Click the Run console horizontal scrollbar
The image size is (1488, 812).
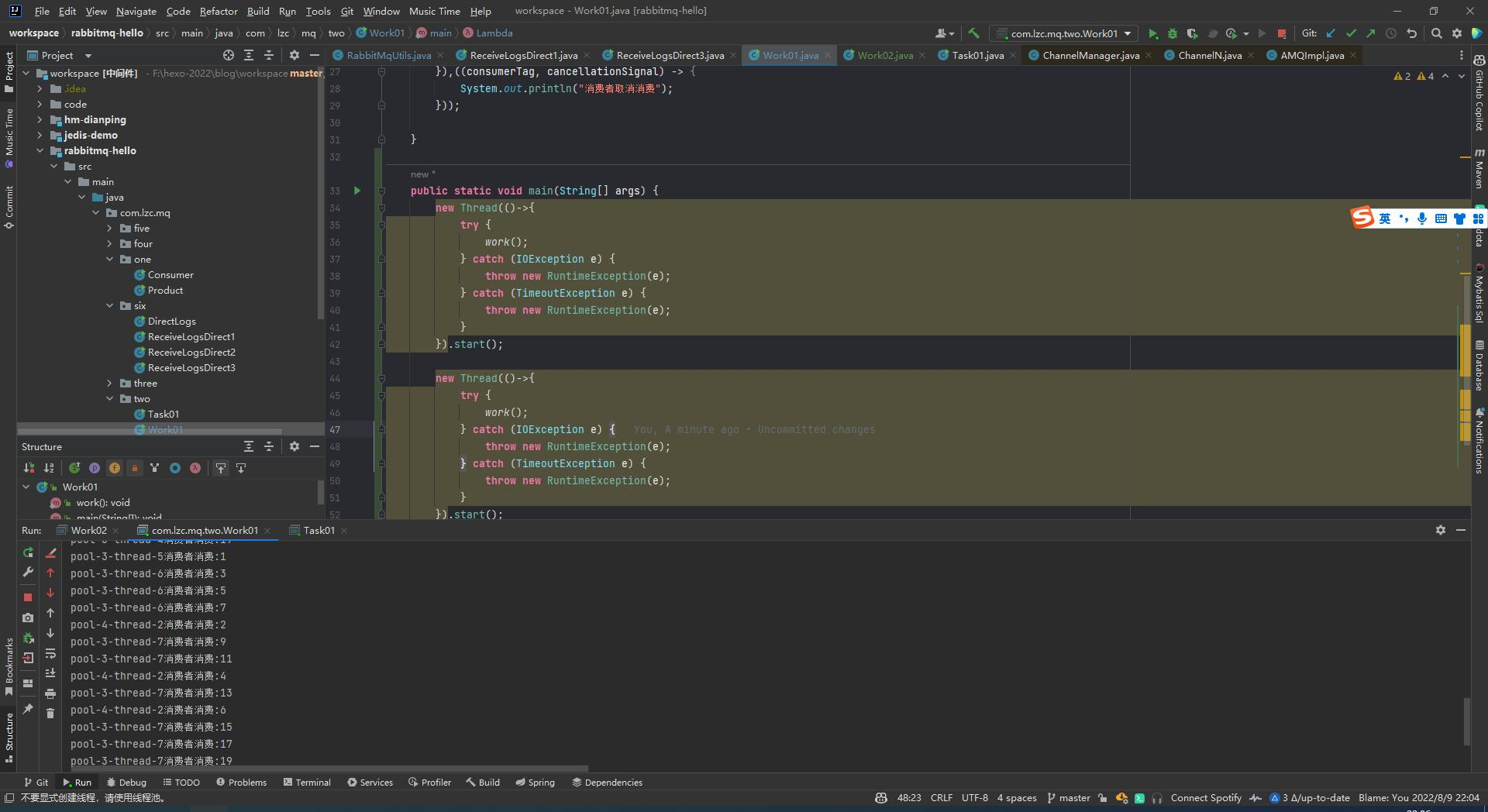pyautogui.click(x=329, y=769)
